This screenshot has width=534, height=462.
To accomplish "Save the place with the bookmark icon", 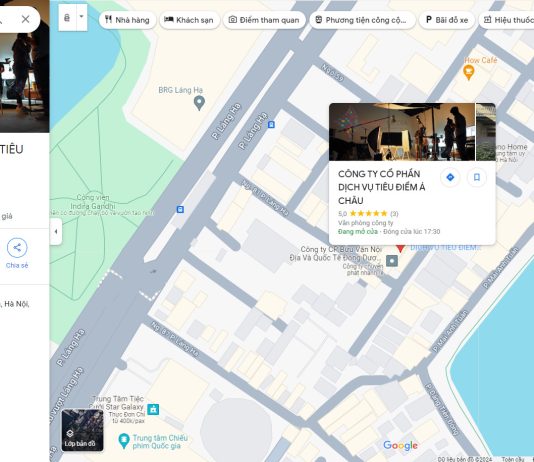I will pyautogui.click(x=477, y=177).
